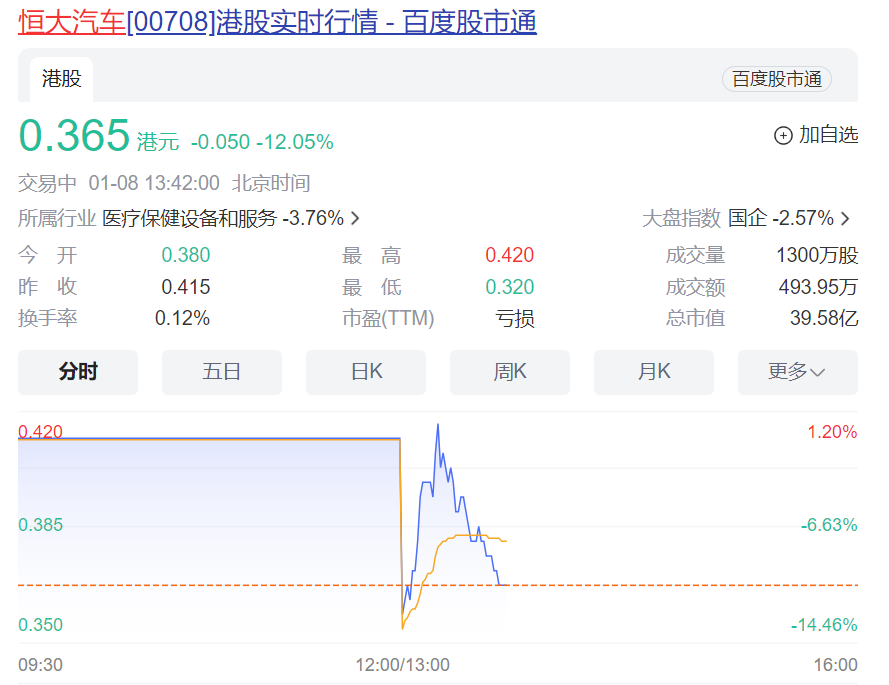Expand the industry chevron arrow after -3.76%
This screenshot has width=889, height=685.
[x=355, y=218]
